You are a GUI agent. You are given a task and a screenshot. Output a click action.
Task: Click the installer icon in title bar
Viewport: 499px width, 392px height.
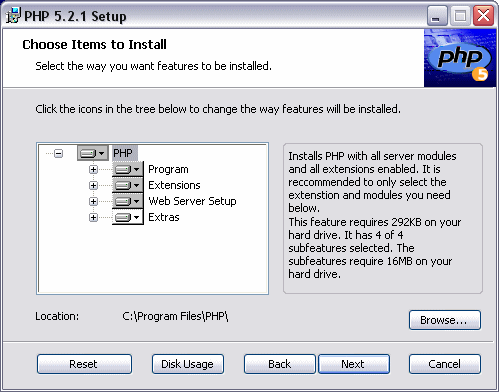(x=13, y=16)
